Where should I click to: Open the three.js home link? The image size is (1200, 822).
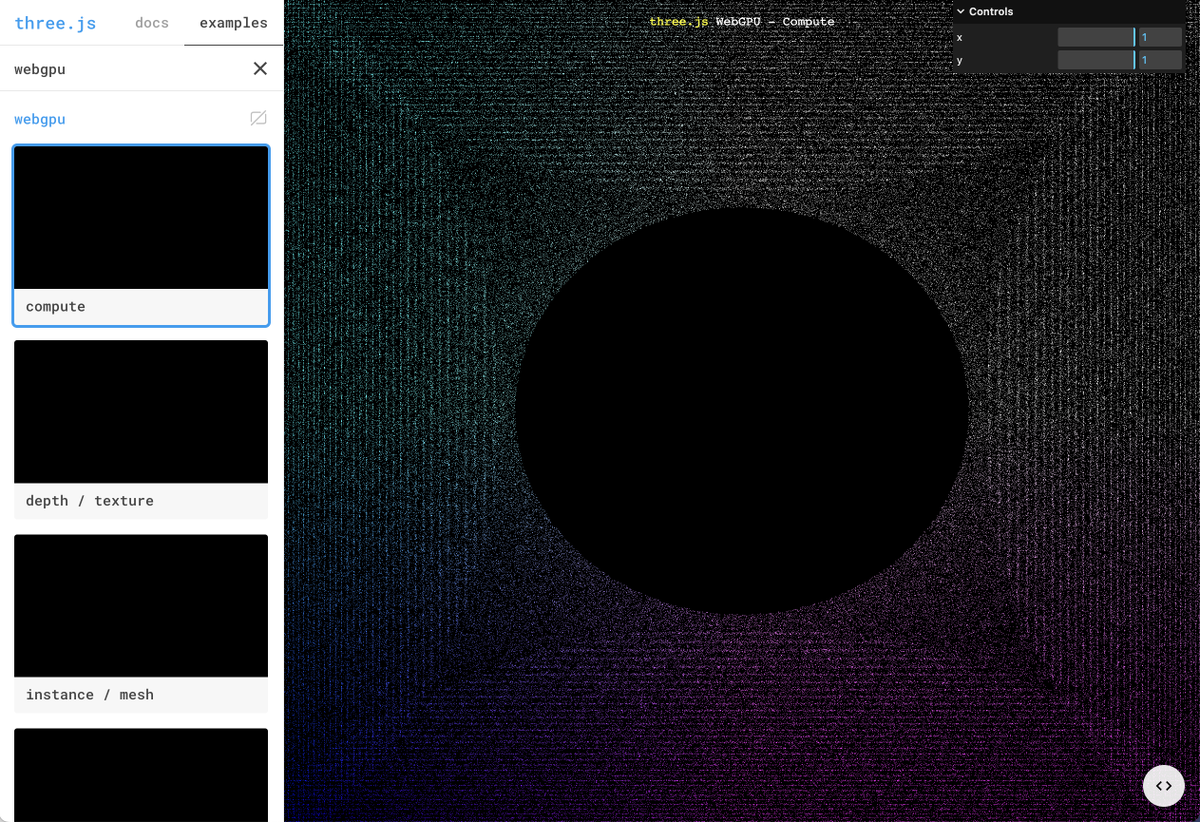coord(55,22)
